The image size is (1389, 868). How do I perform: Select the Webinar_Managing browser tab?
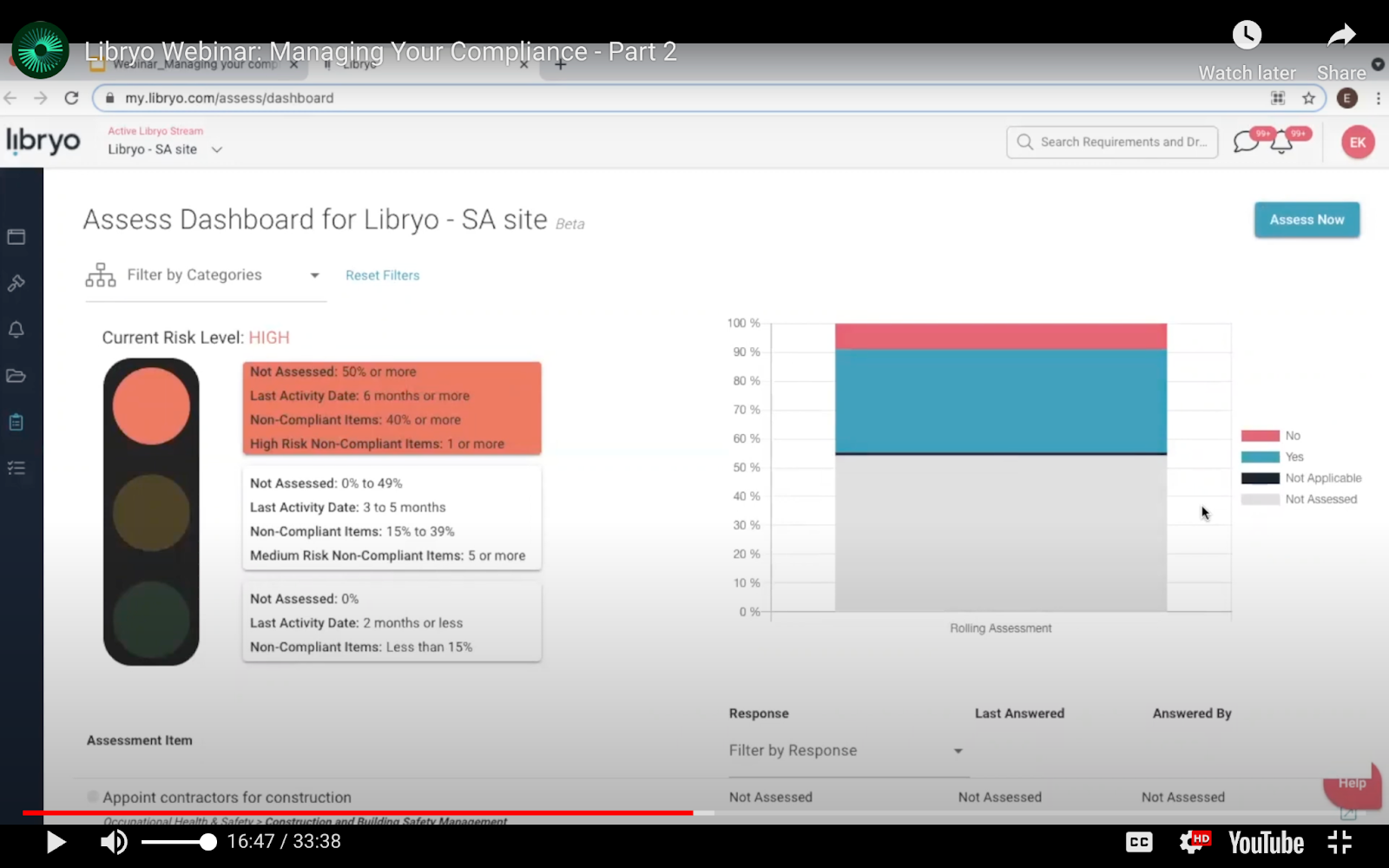point(194,64)
